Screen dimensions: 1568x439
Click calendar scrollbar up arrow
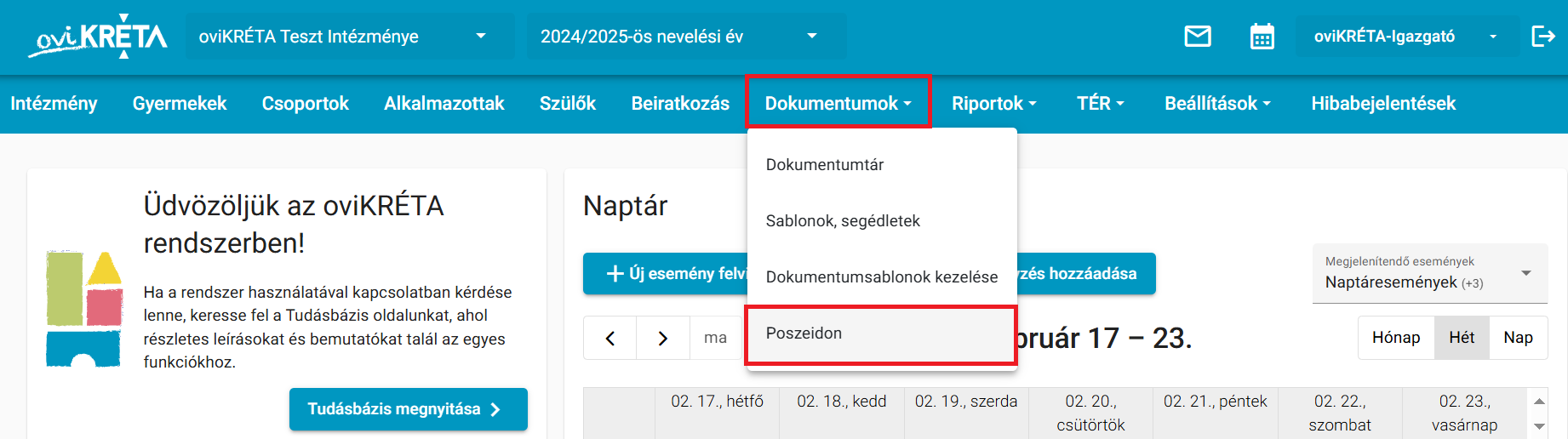click(1539, 401)
